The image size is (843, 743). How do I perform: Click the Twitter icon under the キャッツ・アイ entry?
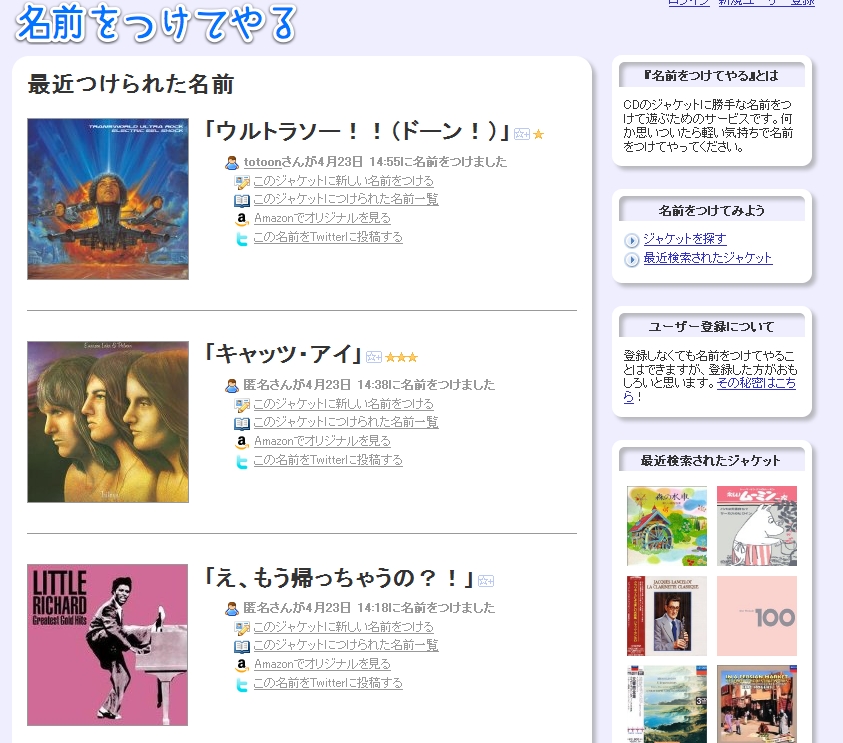(242, 461)
